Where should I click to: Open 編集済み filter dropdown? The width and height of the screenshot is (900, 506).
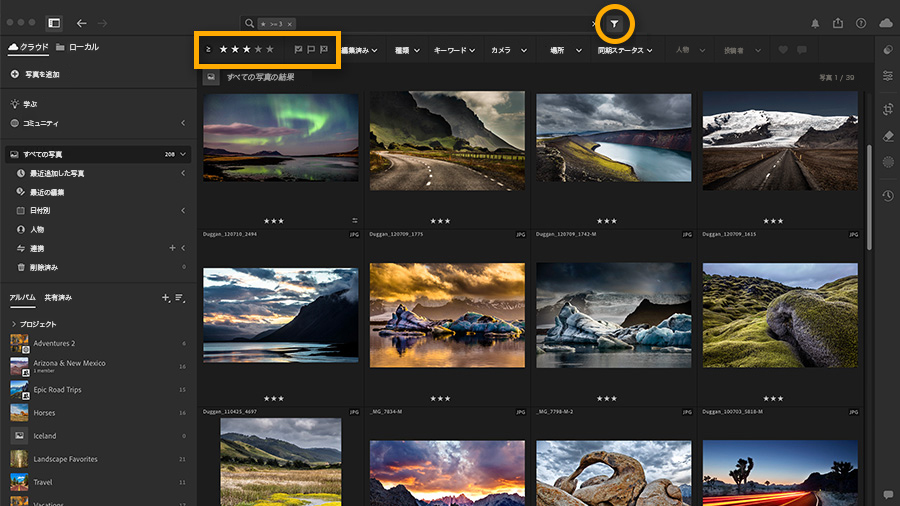359,50
